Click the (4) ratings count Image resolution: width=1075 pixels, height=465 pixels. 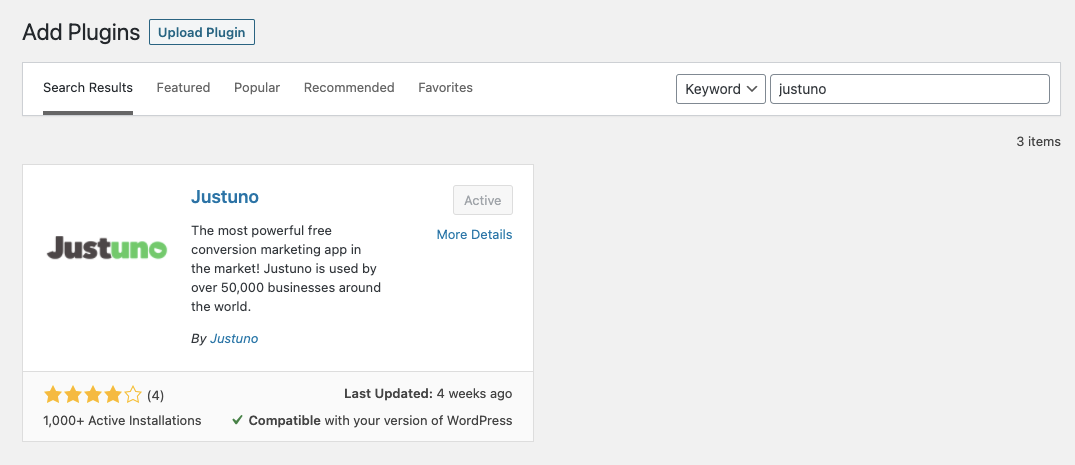[x=156, y=395]
